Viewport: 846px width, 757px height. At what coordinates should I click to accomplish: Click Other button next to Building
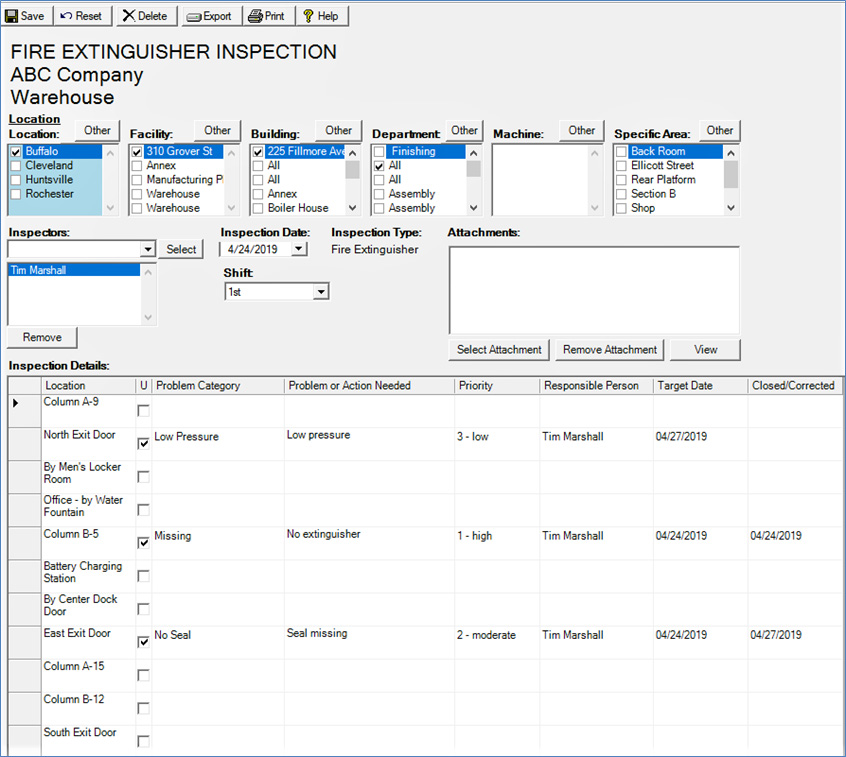338,131
